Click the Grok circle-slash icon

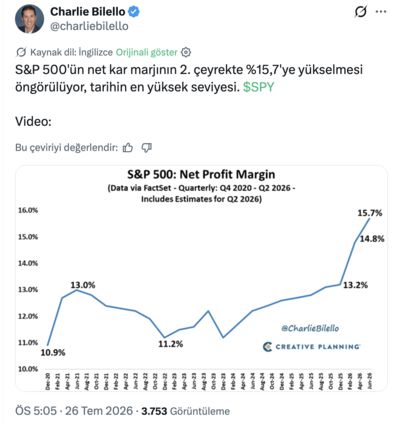(361, 12)
